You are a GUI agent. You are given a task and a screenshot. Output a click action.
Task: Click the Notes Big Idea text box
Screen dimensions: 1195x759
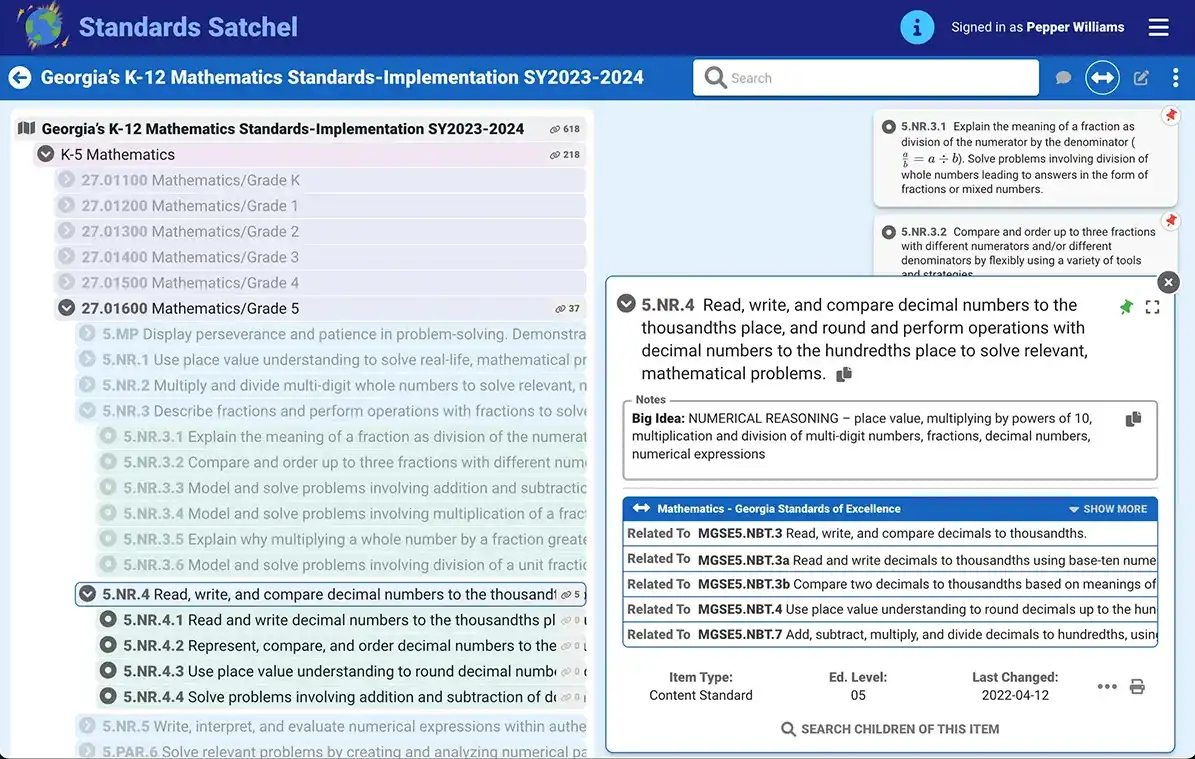click(890, 440)
